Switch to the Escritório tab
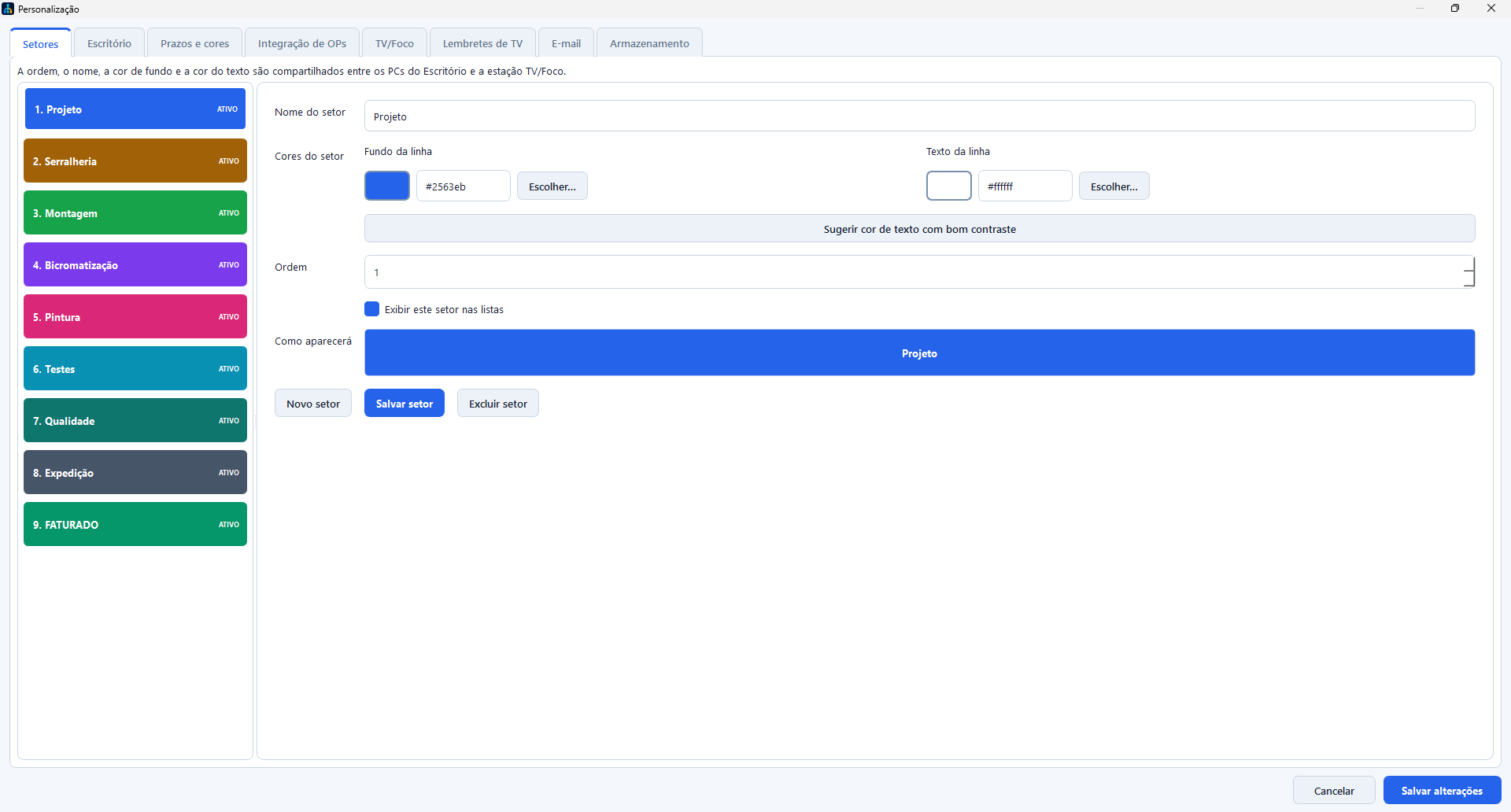Viewport: 1511px width, 812px height. 109,43
